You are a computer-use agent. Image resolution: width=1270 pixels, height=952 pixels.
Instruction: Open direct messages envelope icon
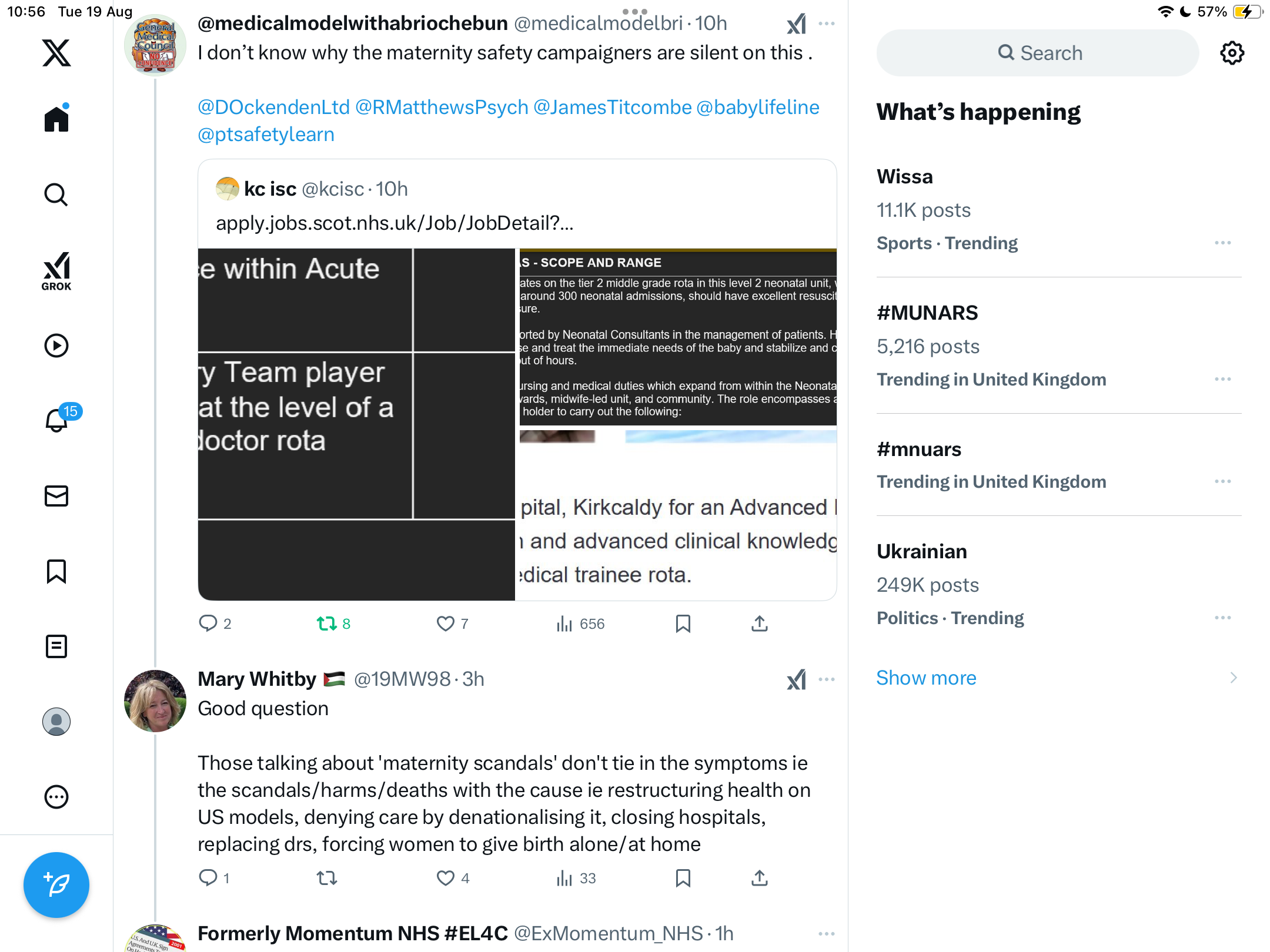click(56, 496)
